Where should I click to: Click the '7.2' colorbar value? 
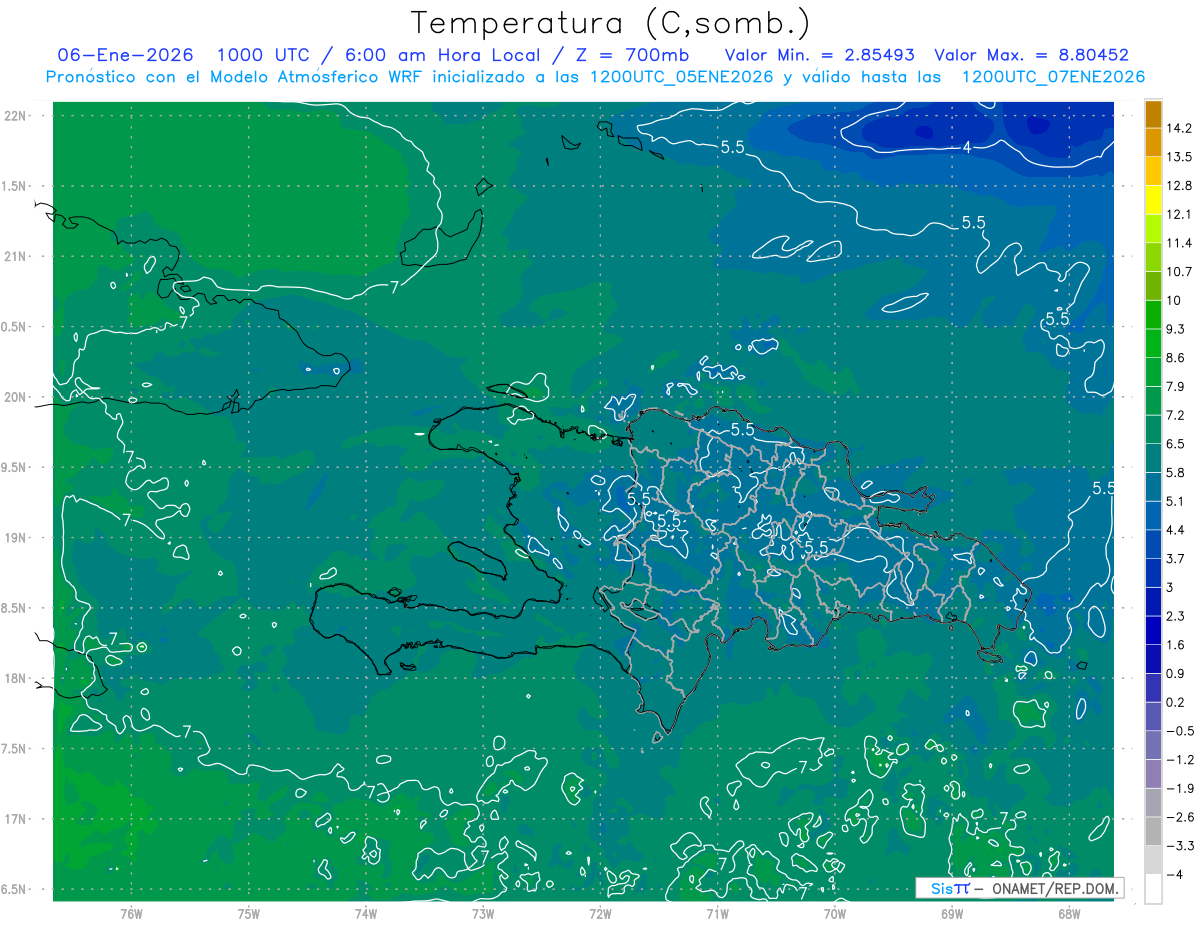[x=1176, y=415]
